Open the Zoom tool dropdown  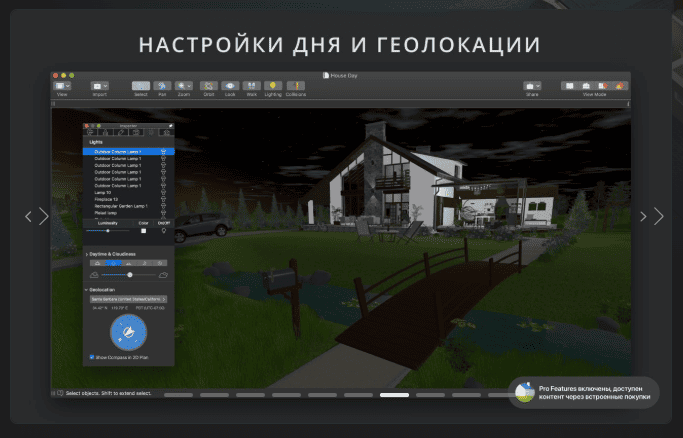tap(184, 86)
